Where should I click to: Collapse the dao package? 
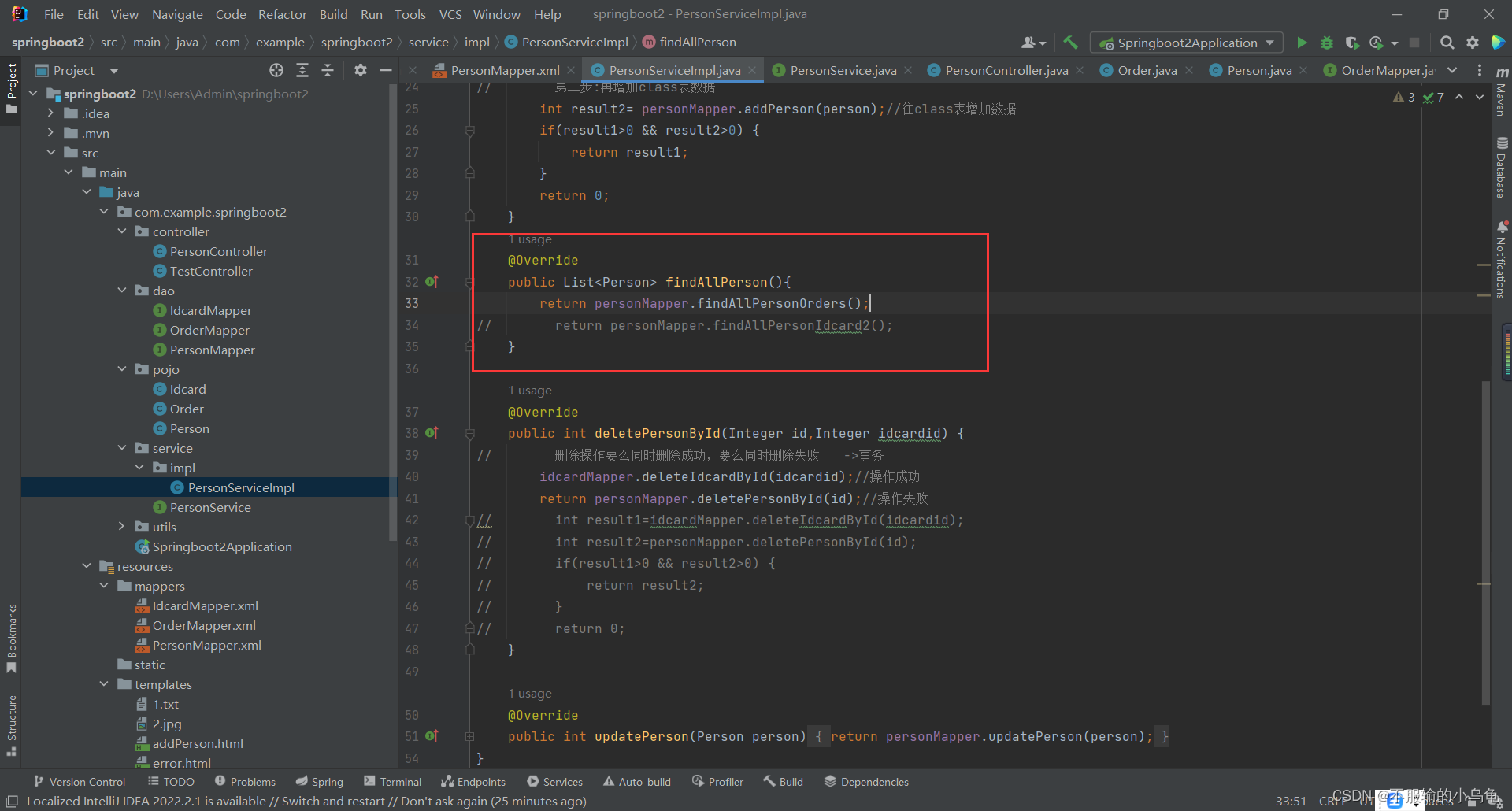pyautogui.click(x=121, y=291)
